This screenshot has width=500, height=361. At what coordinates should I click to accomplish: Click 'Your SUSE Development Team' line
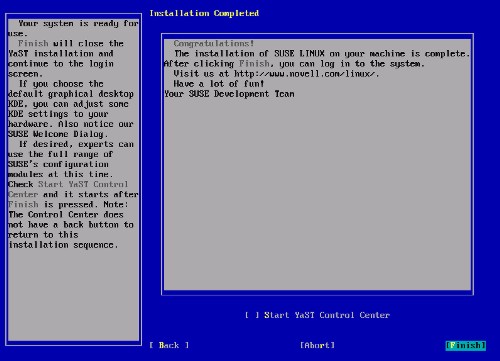coord(229,94)
